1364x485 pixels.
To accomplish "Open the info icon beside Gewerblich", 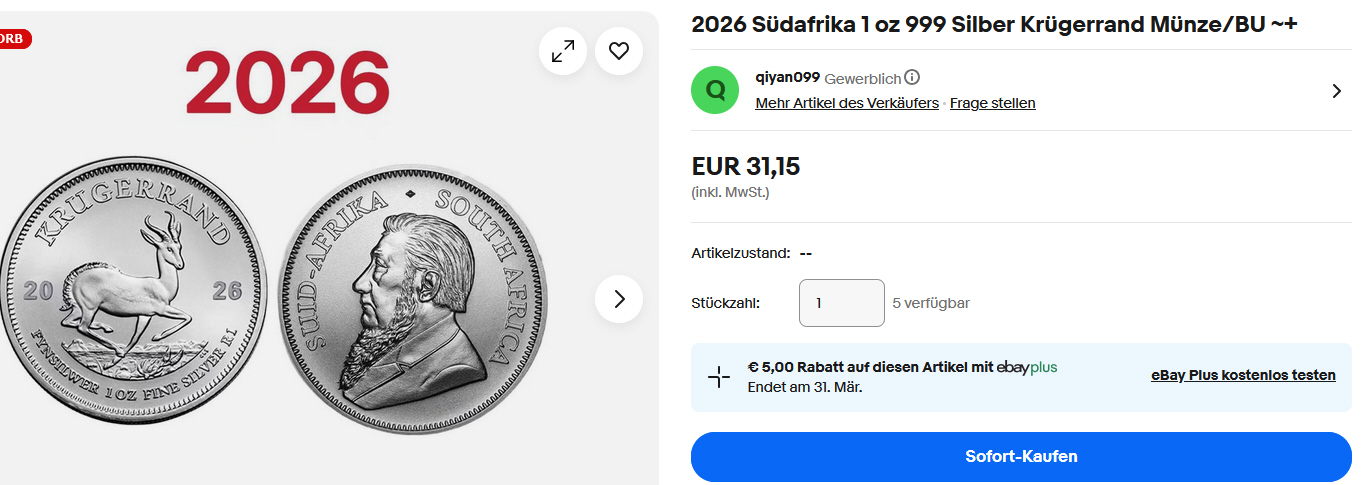I will (x=912, y=78).
